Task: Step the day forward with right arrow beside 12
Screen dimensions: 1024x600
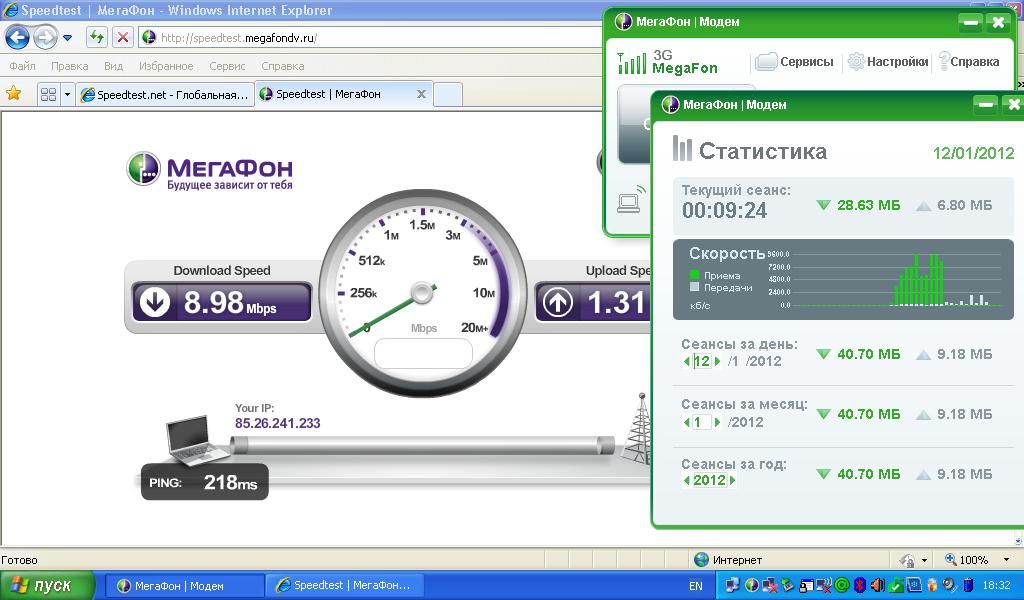Action: [717, 361]
